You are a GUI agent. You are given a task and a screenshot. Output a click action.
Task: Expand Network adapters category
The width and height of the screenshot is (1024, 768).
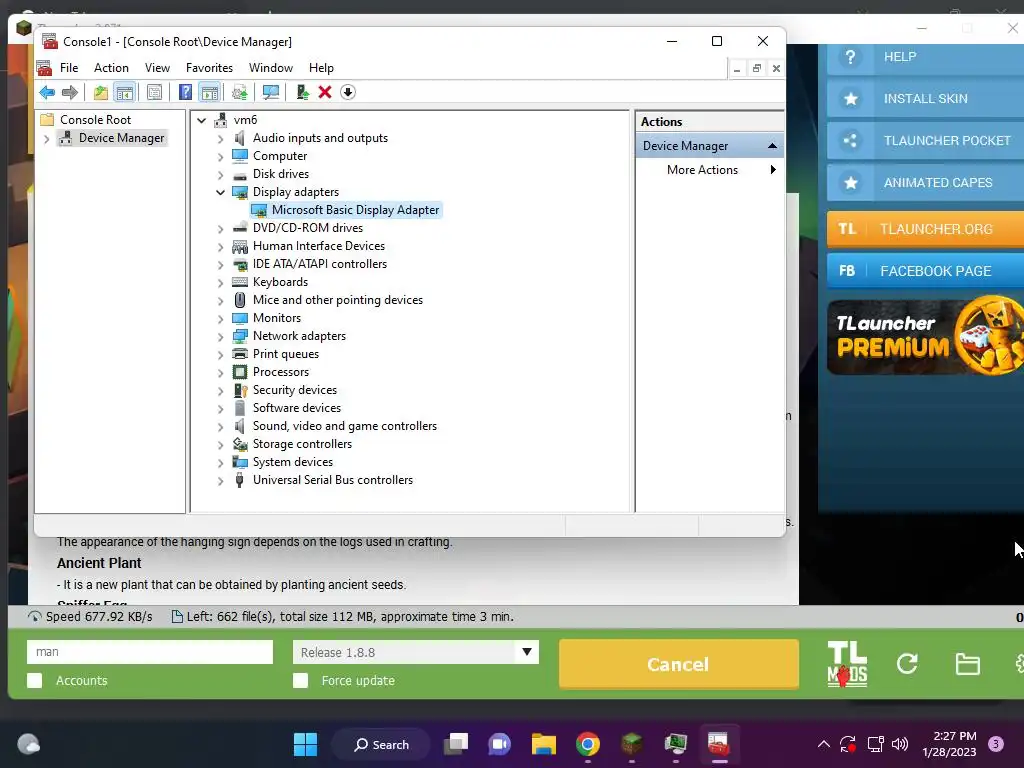point(220,336)
